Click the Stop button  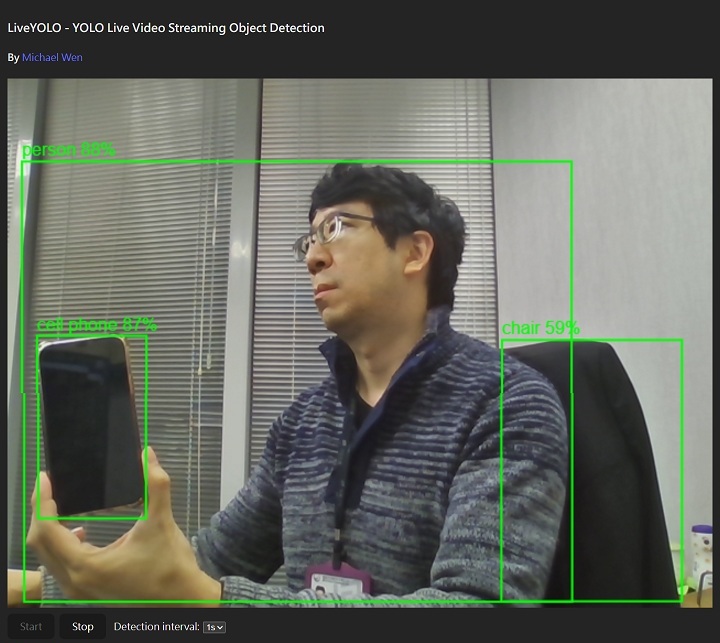point(83,627)
